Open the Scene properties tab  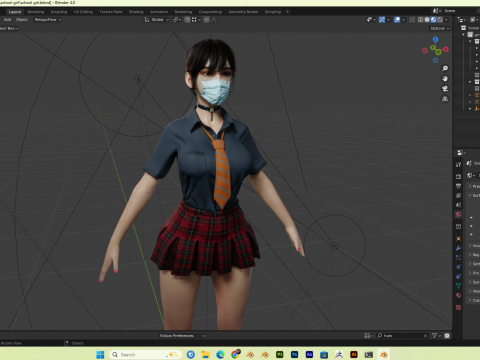point(458,205)
